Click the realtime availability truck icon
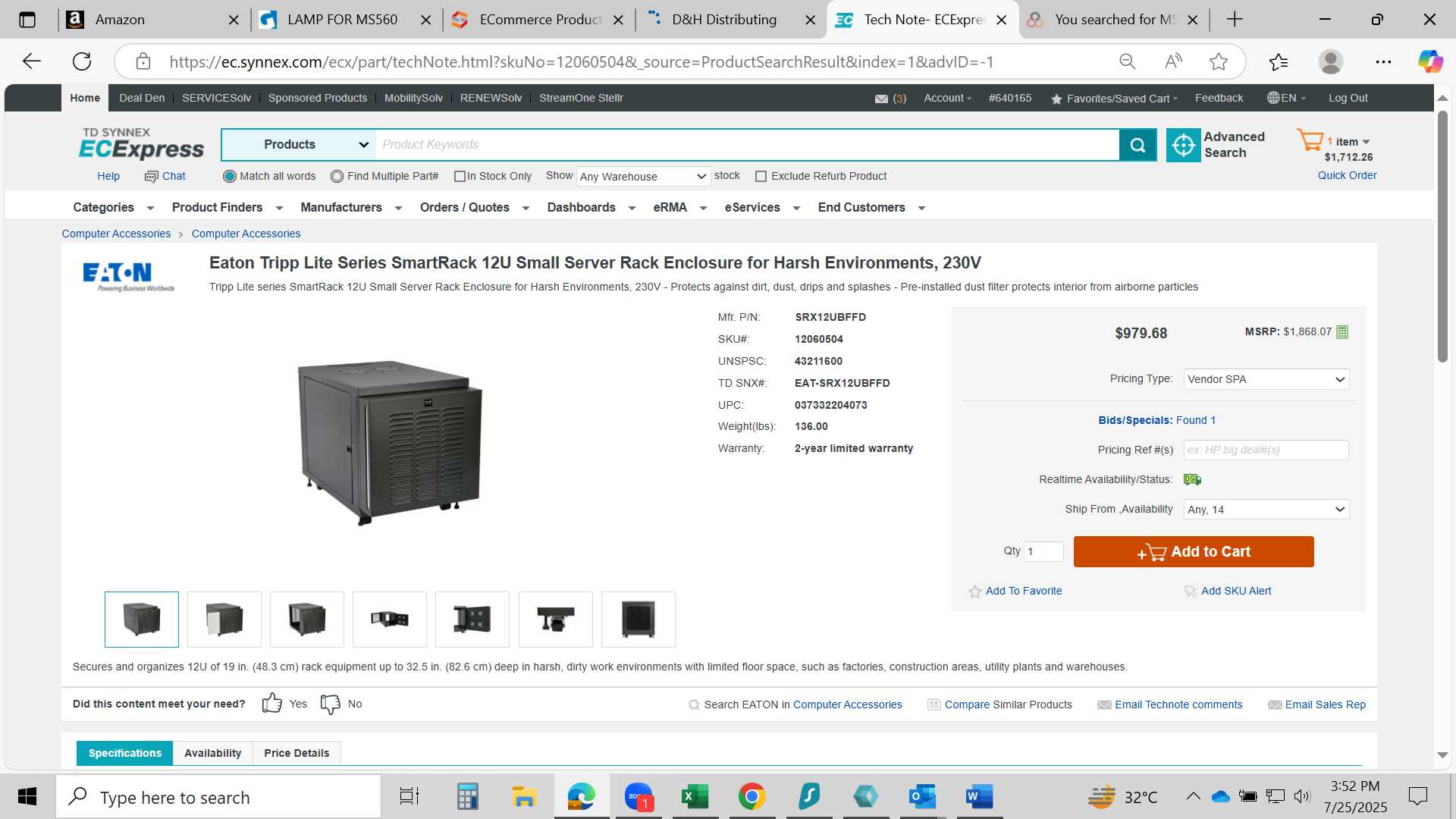This screenshot has width=1456, height=819. point(1192,479)
